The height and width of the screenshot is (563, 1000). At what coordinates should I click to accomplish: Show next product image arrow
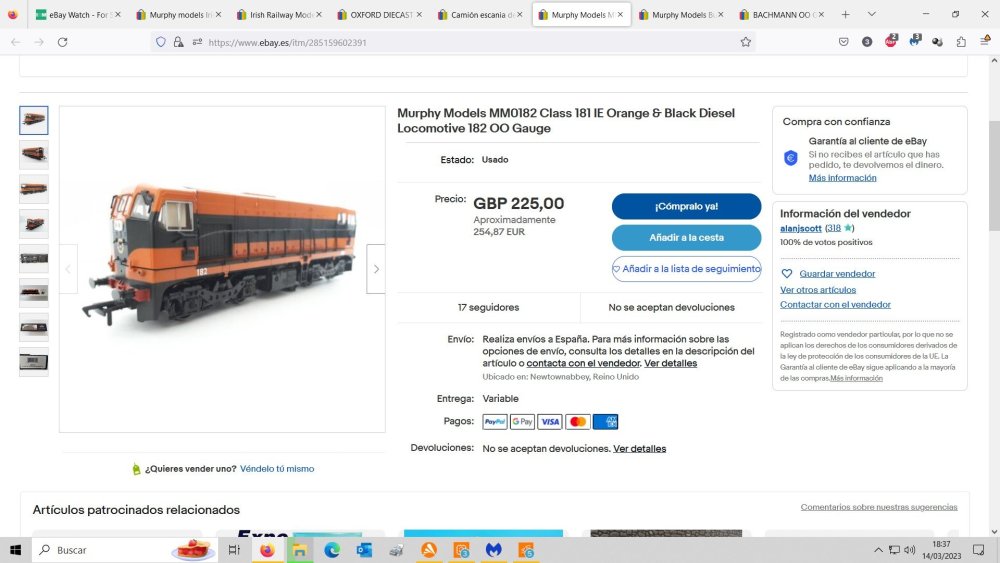(376, 269)
